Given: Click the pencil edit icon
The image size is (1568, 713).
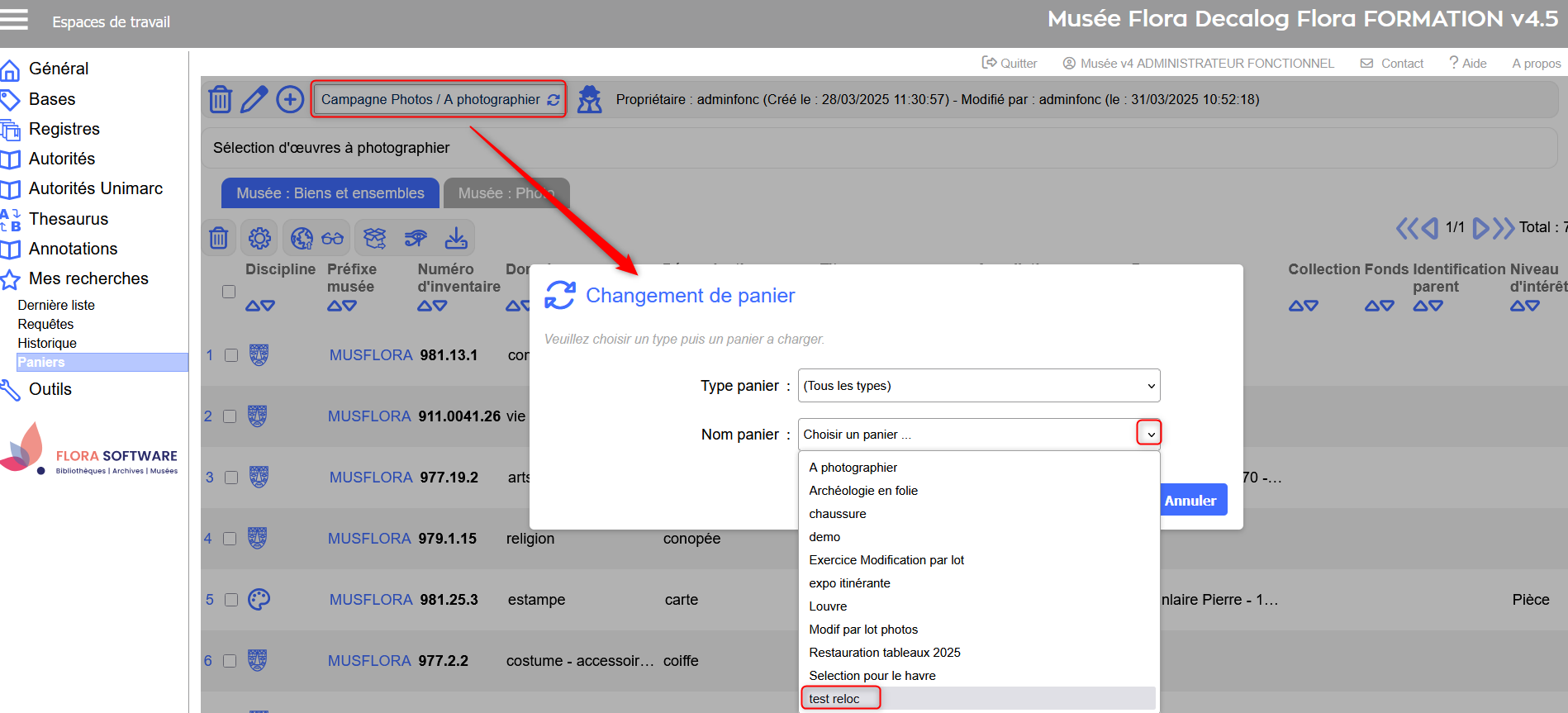Looking at the screenshot, I should (x=254, y=99).
